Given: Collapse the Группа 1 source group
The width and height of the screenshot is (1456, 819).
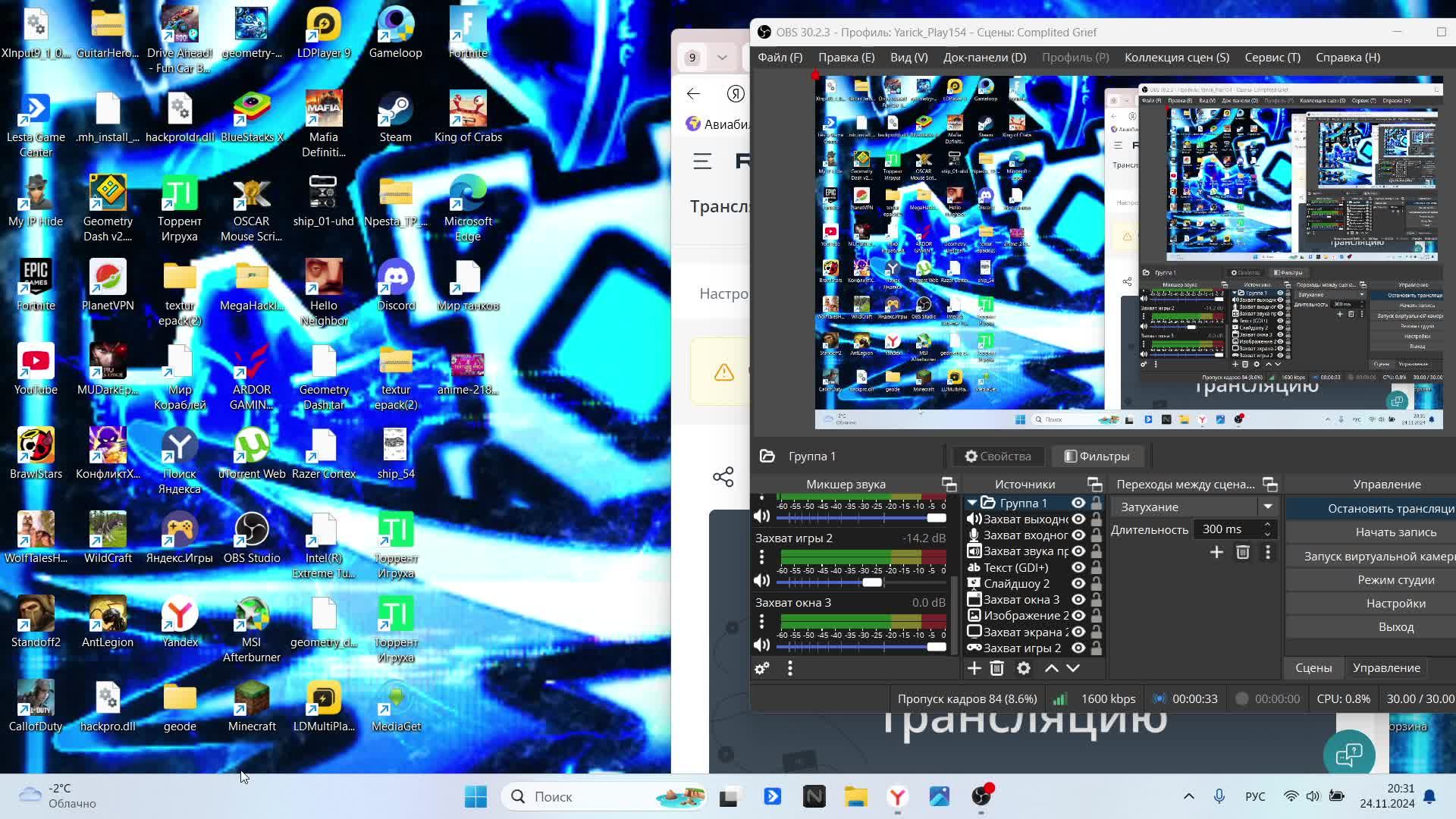Looking at the screenshot, I should coord(972,503).
